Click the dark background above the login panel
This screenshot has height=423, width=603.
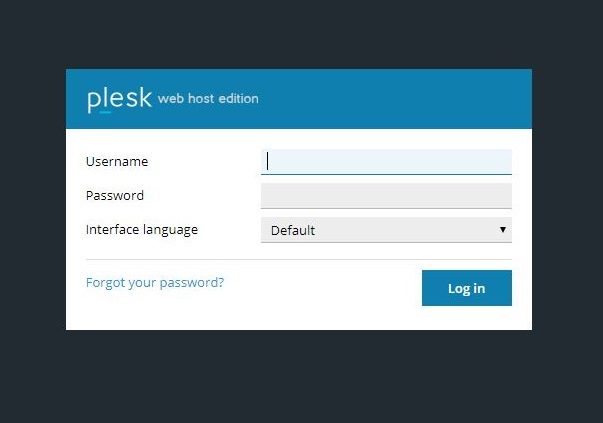coord(300,35)
